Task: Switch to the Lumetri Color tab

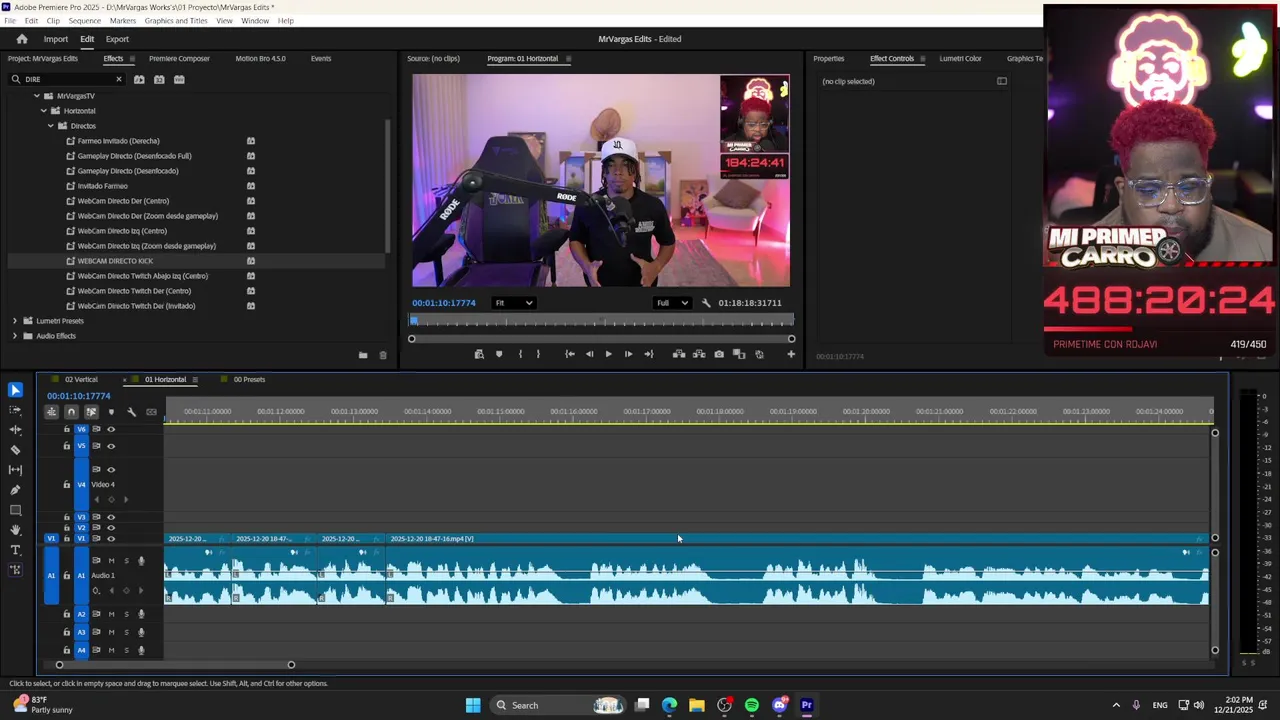Action: click(960, 59)
